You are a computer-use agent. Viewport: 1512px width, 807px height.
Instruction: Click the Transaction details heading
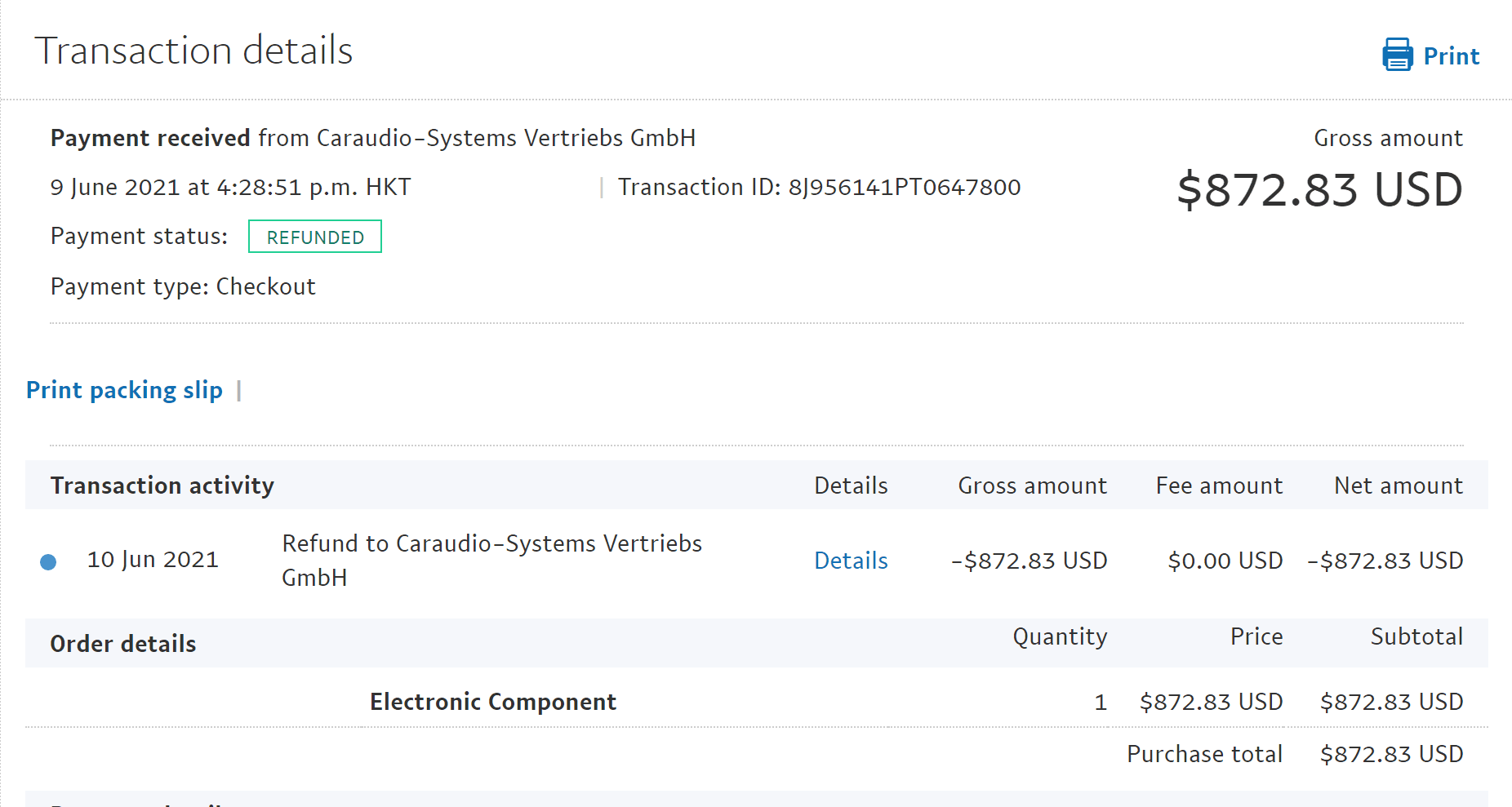click(193, 51)
